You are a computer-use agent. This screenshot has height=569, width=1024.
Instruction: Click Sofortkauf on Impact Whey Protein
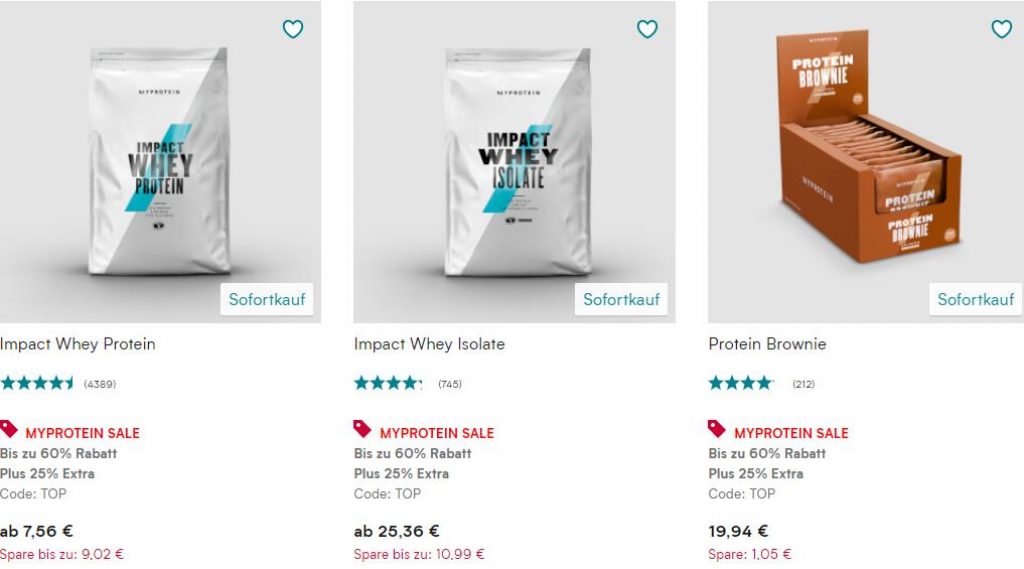tap(266, 299)
